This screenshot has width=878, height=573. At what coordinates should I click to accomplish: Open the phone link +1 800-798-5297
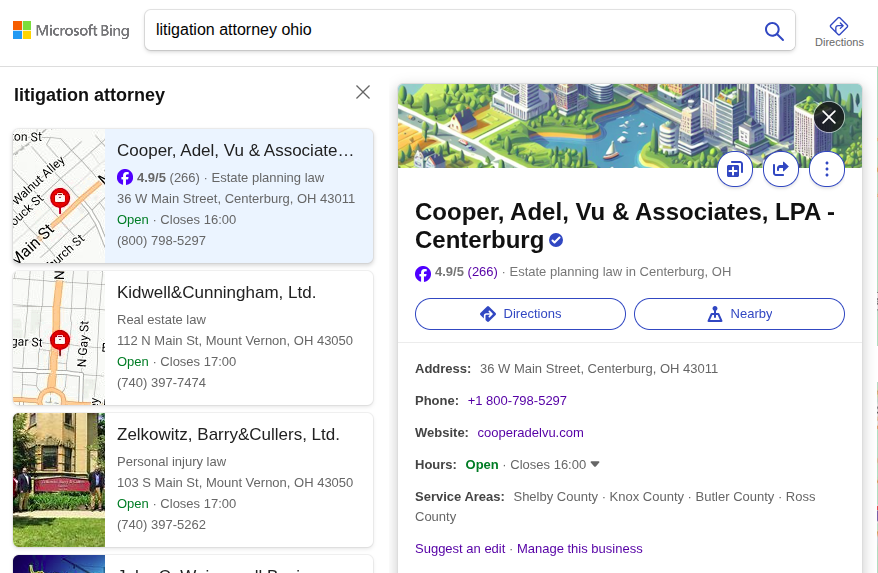pos(517,400)
